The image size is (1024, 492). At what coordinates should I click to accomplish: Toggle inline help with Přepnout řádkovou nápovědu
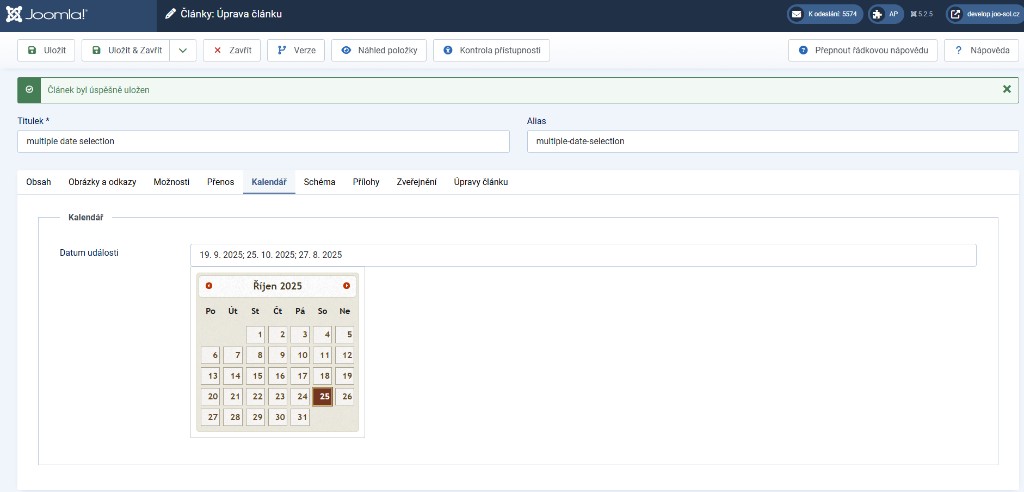tap(863, 51)
